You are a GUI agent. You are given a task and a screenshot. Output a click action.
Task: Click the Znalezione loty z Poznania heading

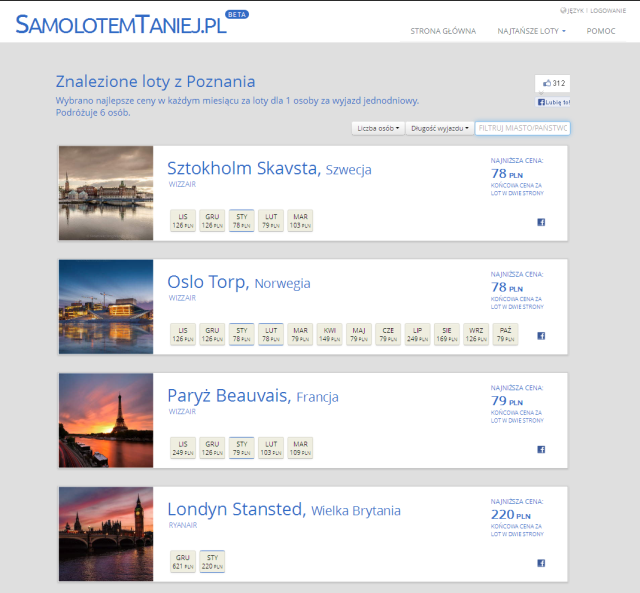(x=156, y=82)
